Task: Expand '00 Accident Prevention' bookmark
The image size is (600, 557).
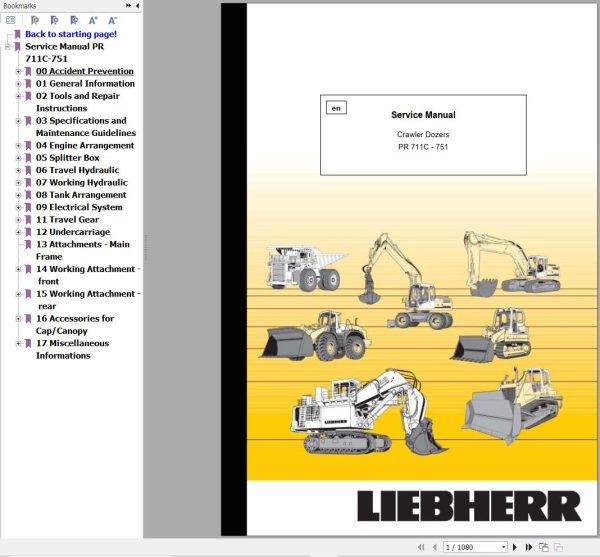Action: [x=18, y=72]
